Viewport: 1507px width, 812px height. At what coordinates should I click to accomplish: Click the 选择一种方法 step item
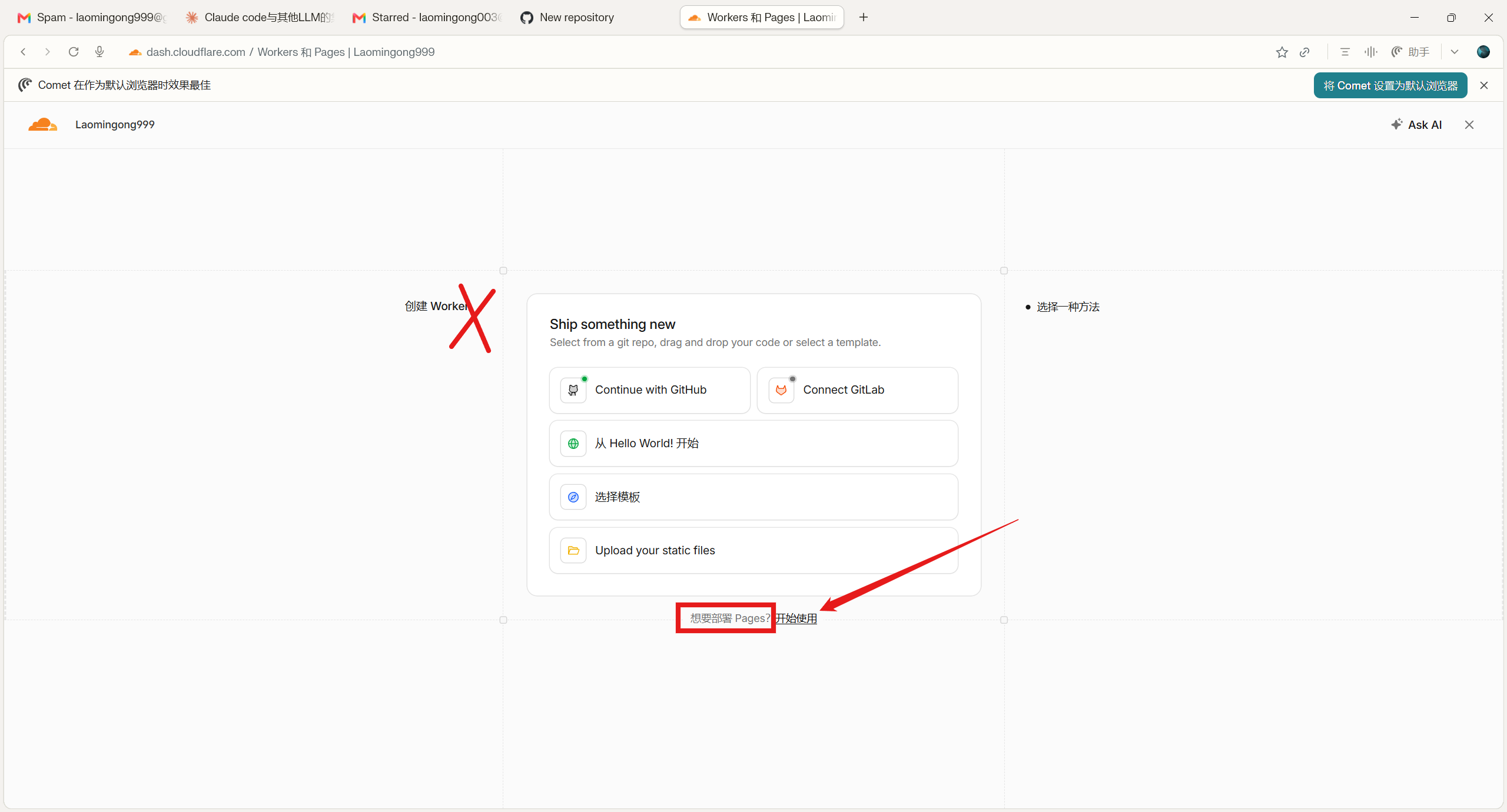coord(1068,307)
